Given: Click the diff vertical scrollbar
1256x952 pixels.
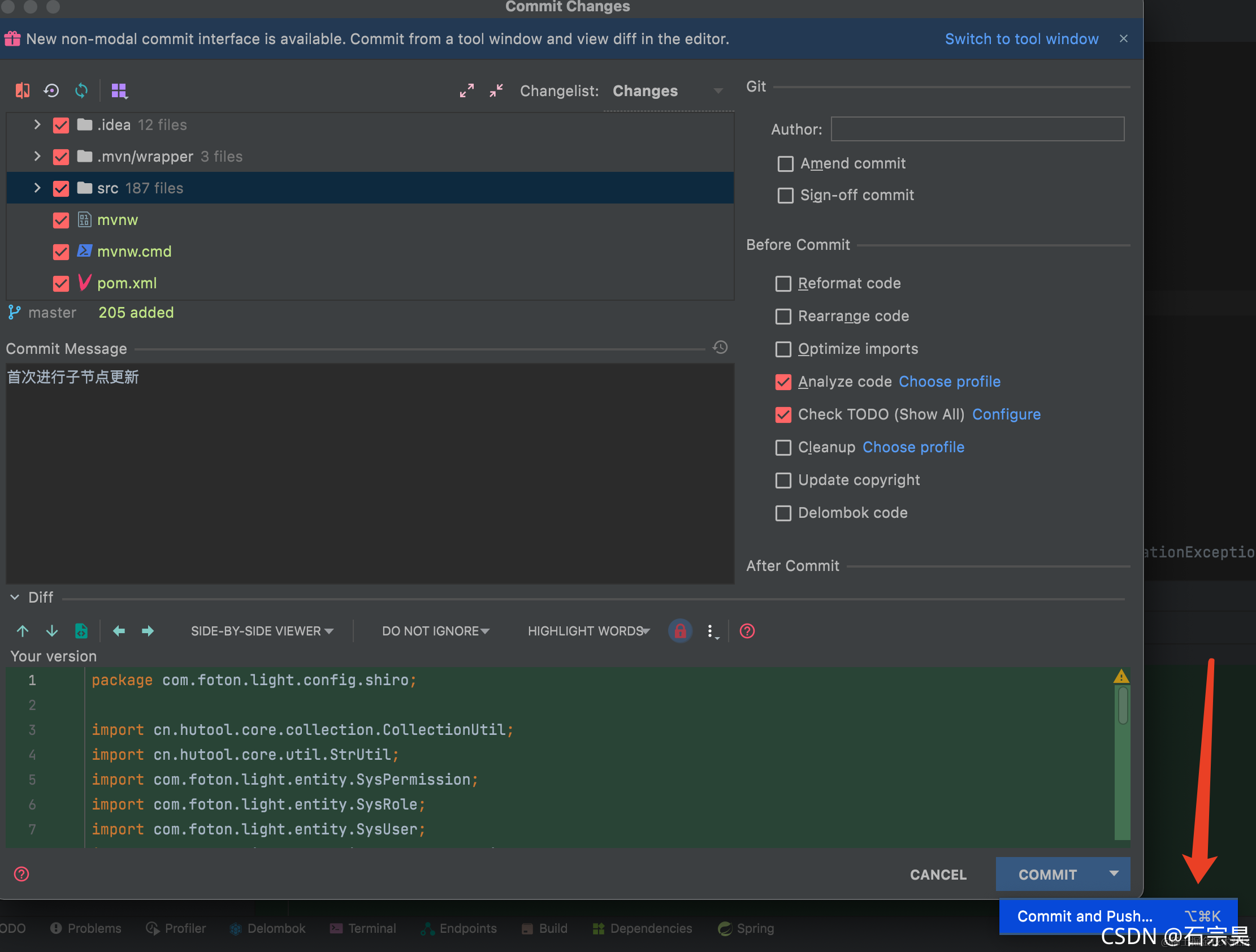Looking at the screenshot, I should coord(1123,704).
